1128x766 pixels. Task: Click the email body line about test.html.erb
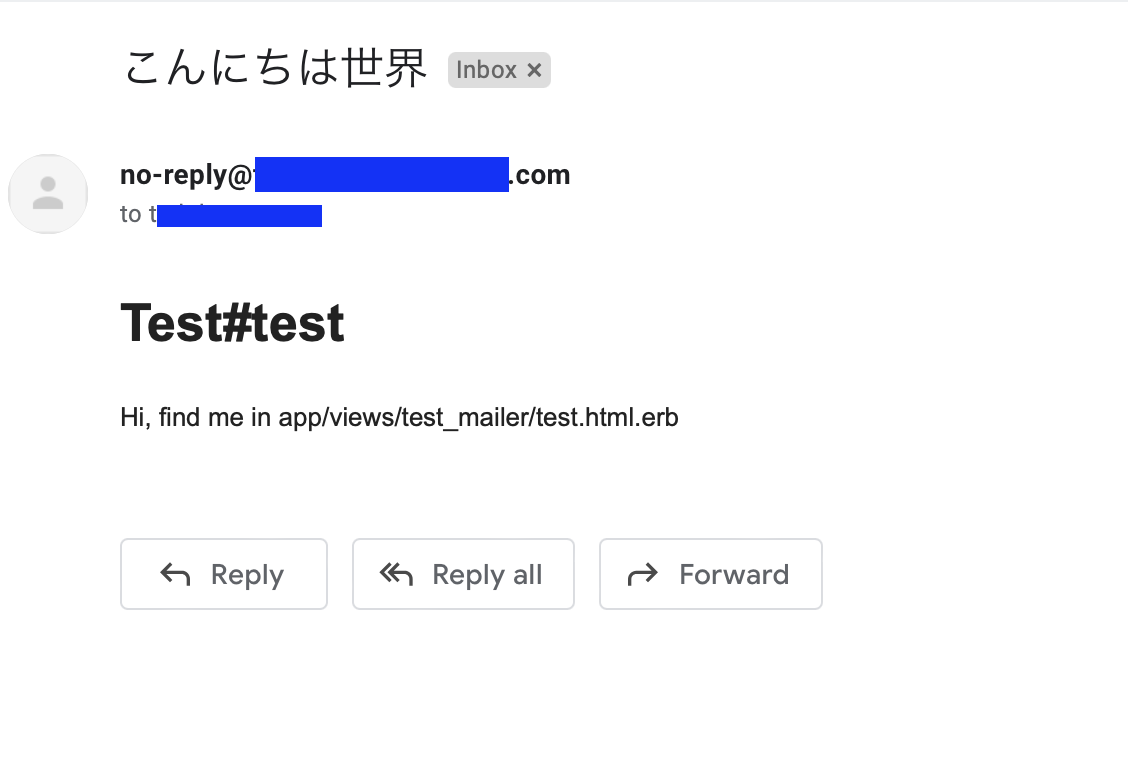(399, 417)
